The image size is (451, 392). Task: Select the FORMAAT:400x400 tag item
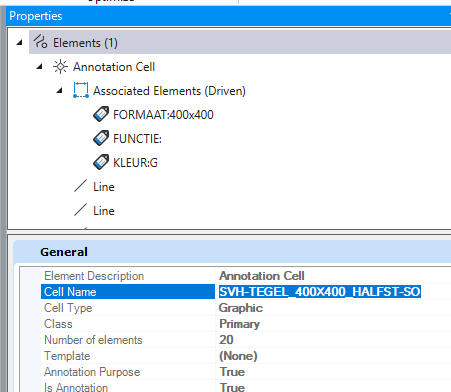point(163,115)
